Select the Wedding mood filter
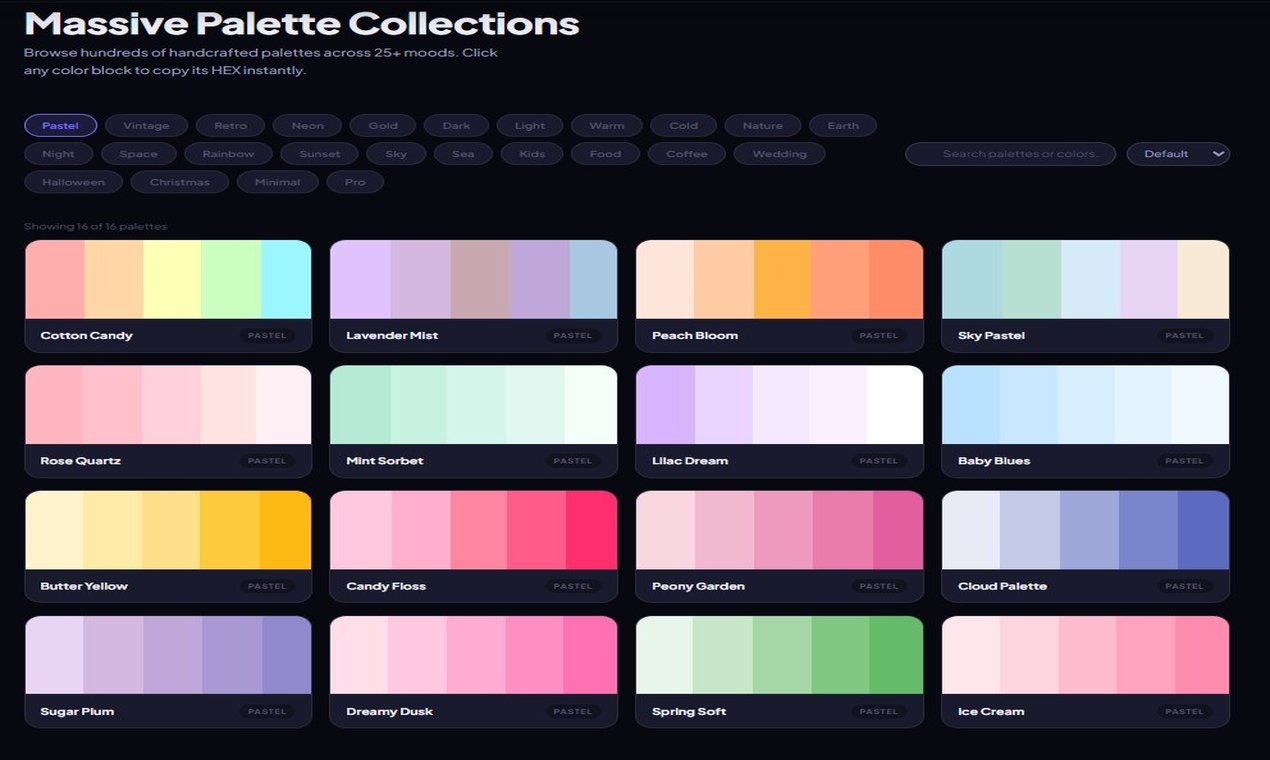This screenshot has height=760, width=1270. coord(779,153)
